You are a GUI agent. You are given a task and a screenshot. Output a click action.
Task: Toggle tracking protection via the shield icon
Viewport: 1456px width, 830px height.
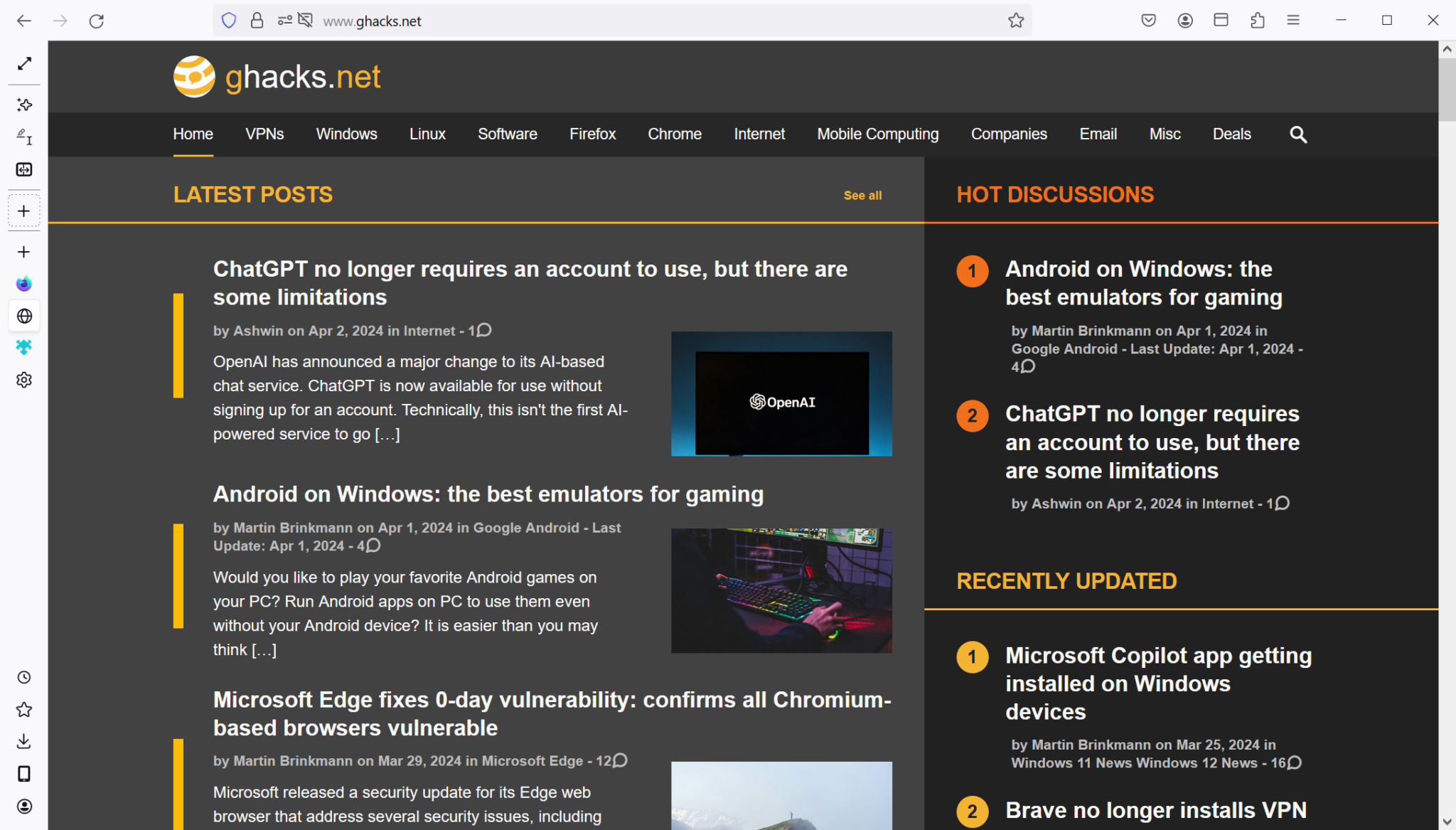tap(228, 20)
